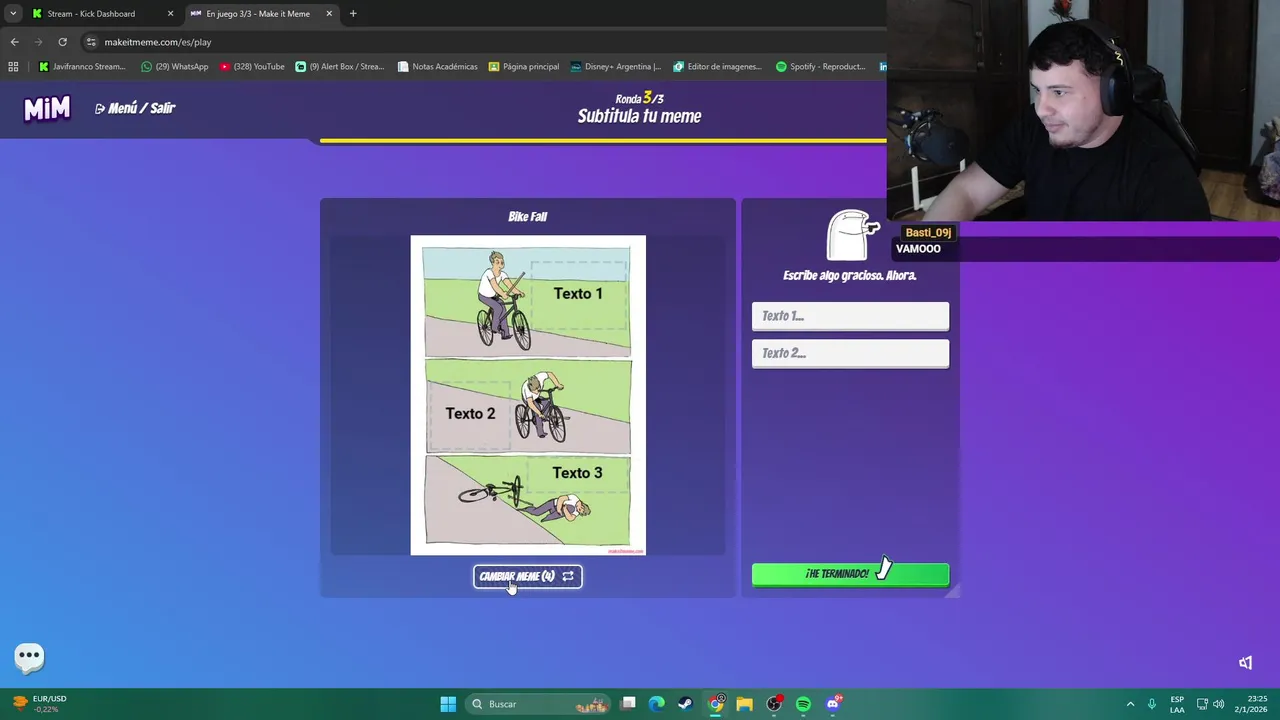The height and width of the screenshot is (720, 1280).
Task: Click the Texto 2 label on meme
Action: tap(470, 413)
